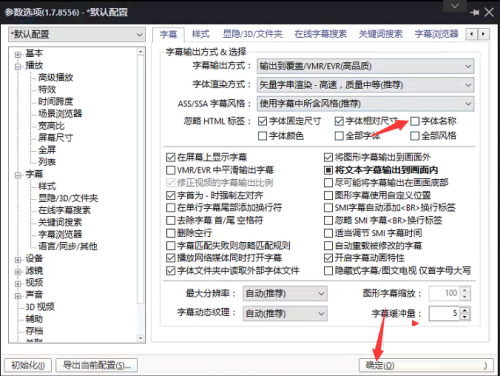This screenshot has width=500, height=376.
Task: Toggle 在屏幕上显示字幕 checkbox
Action: coord(170,157)
